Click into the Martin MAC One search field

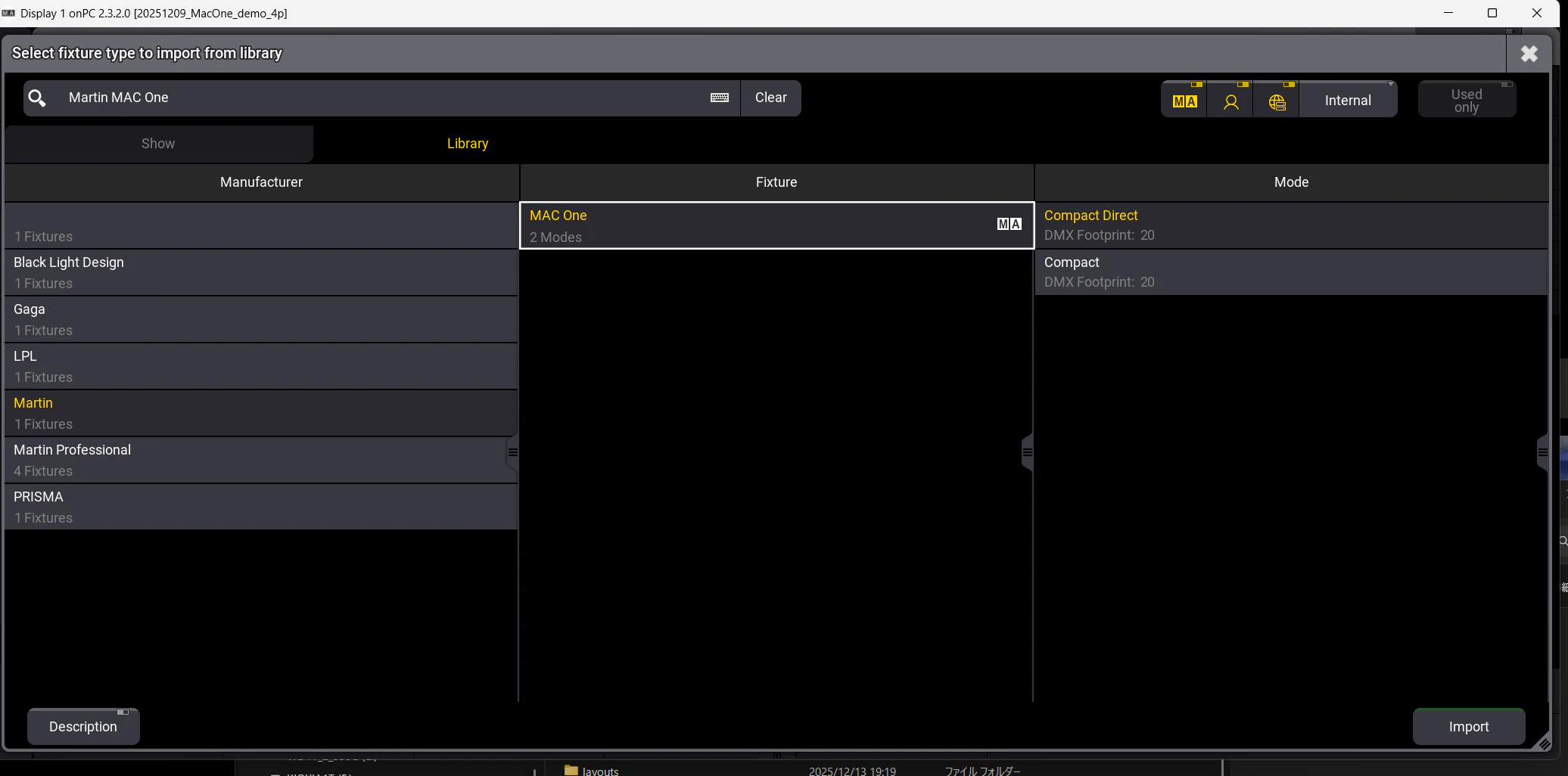pyautogui.click(x=382, y=98)
